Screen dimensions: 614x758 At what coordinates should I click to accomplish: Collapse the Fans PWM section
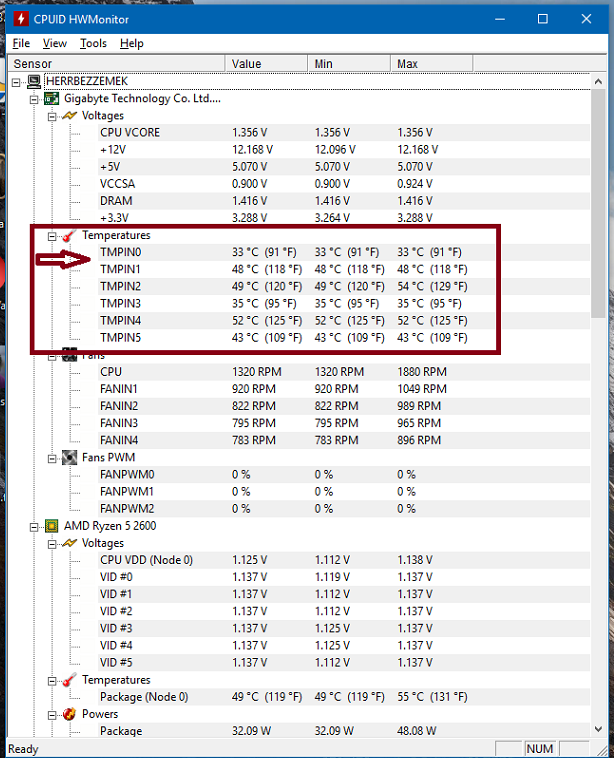coord(52,459)
